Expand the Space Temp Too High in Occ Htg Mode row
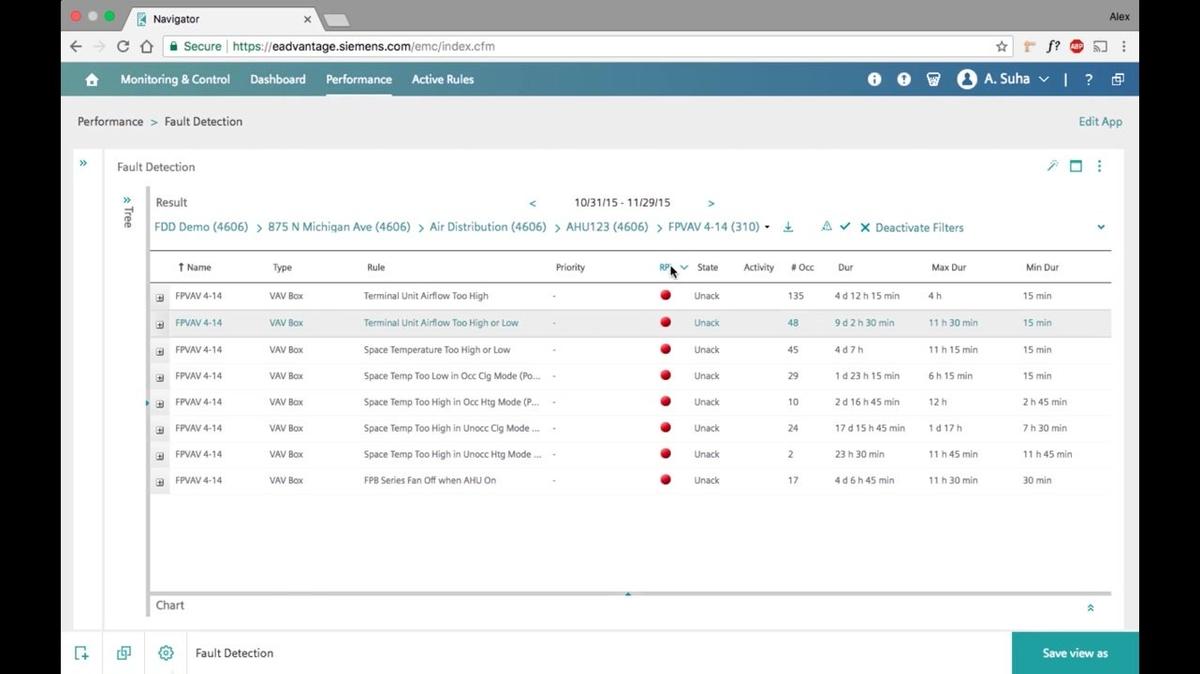The image size is (1200, 674). point(160,403)
